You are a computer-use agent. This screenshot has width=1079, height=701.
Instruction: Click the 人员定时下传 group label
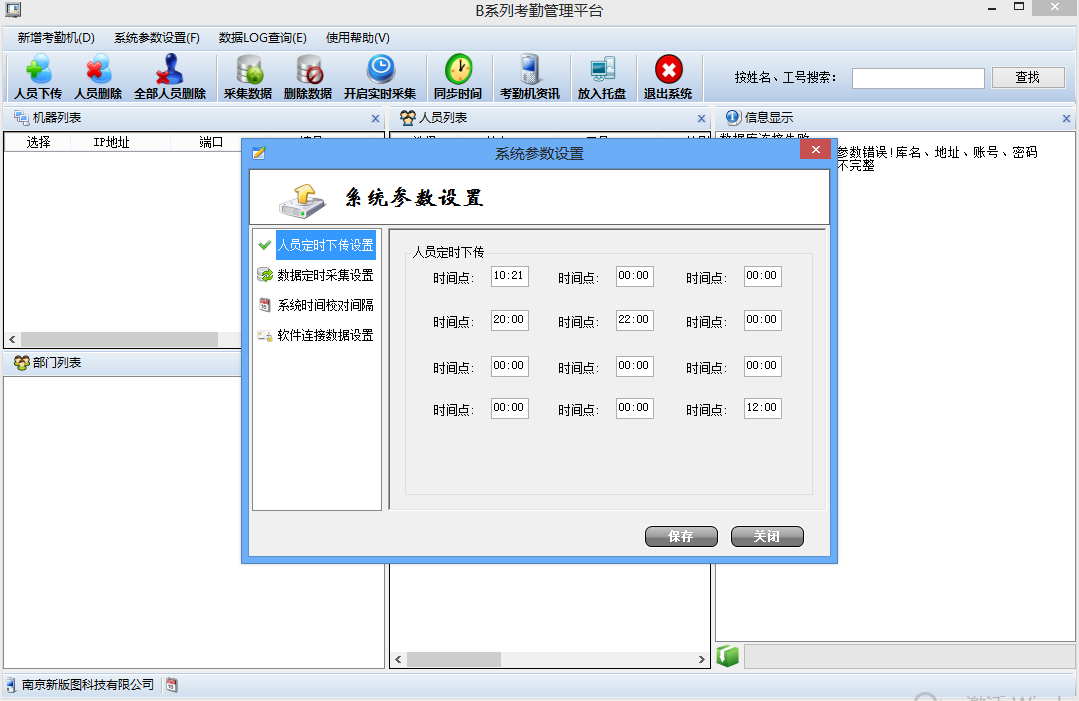pos(448,252)
